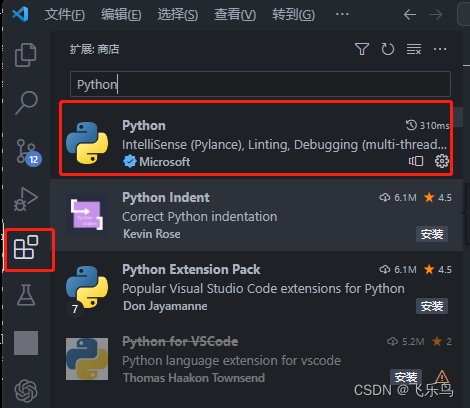Open the 编辑(E) menu
Screen dimensions: 470x408
tap(121, 15)
